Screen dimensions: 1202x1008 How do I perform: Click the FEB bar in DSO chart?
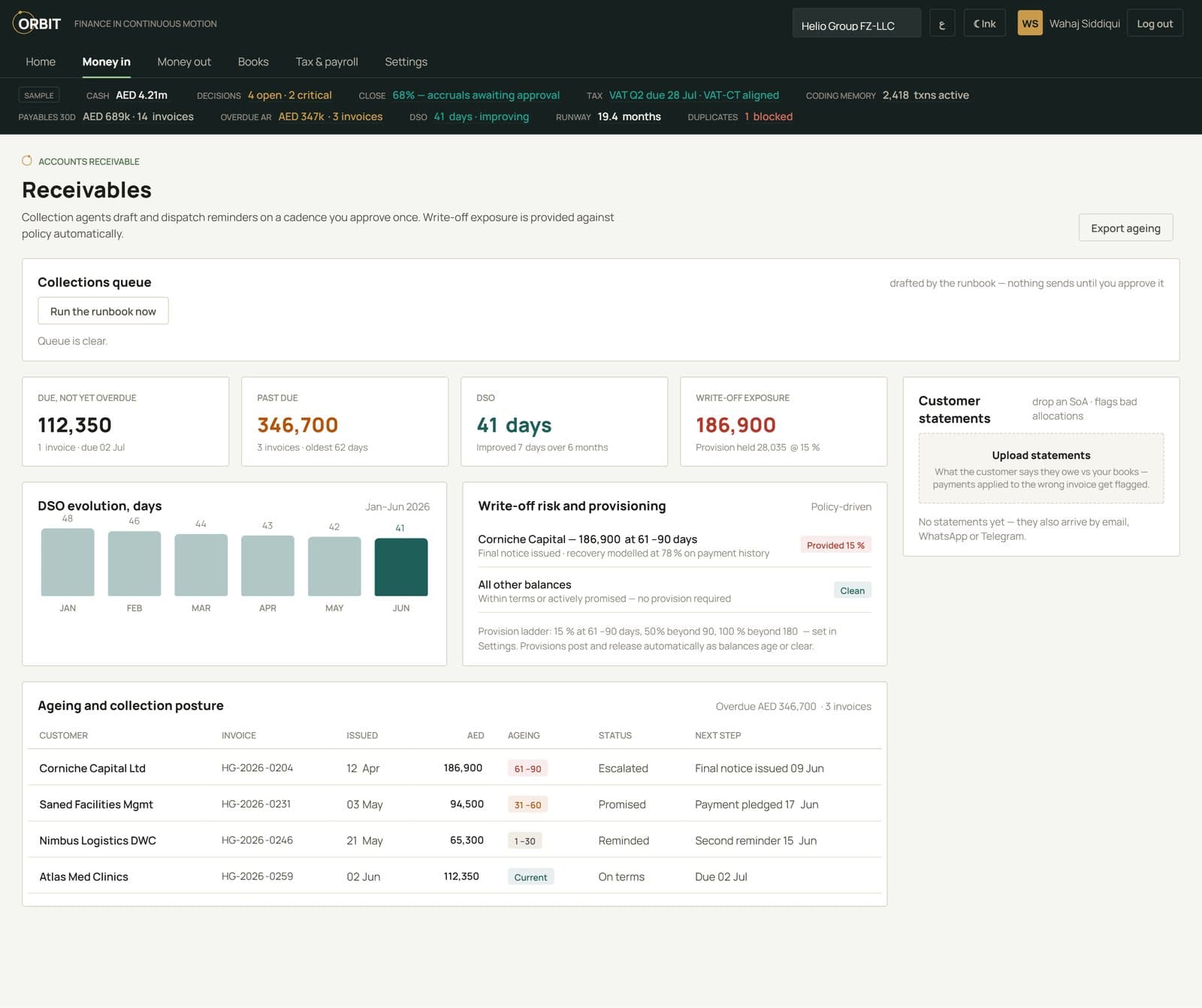tap(134, 563)
